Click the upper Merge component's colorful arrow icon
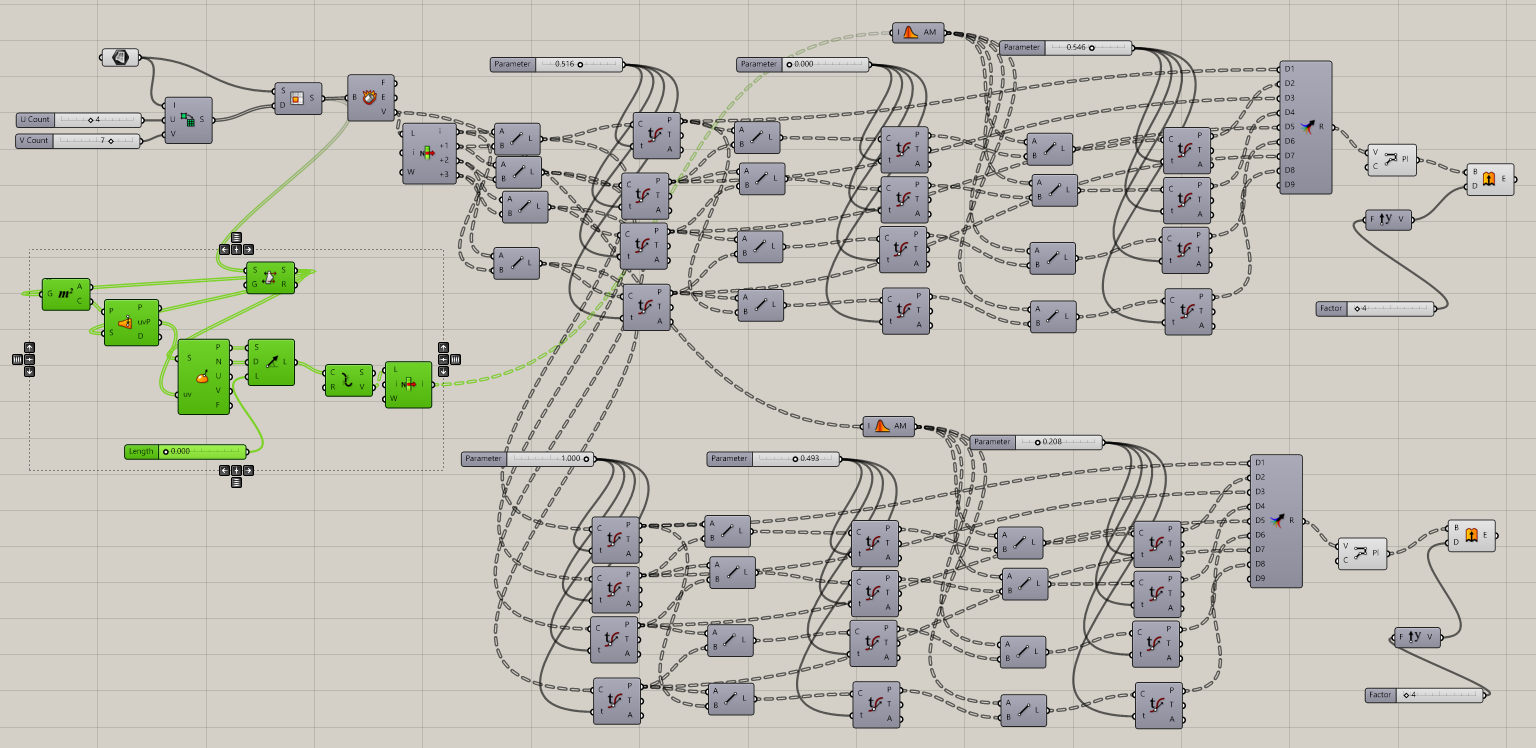 pos(1308,127)
